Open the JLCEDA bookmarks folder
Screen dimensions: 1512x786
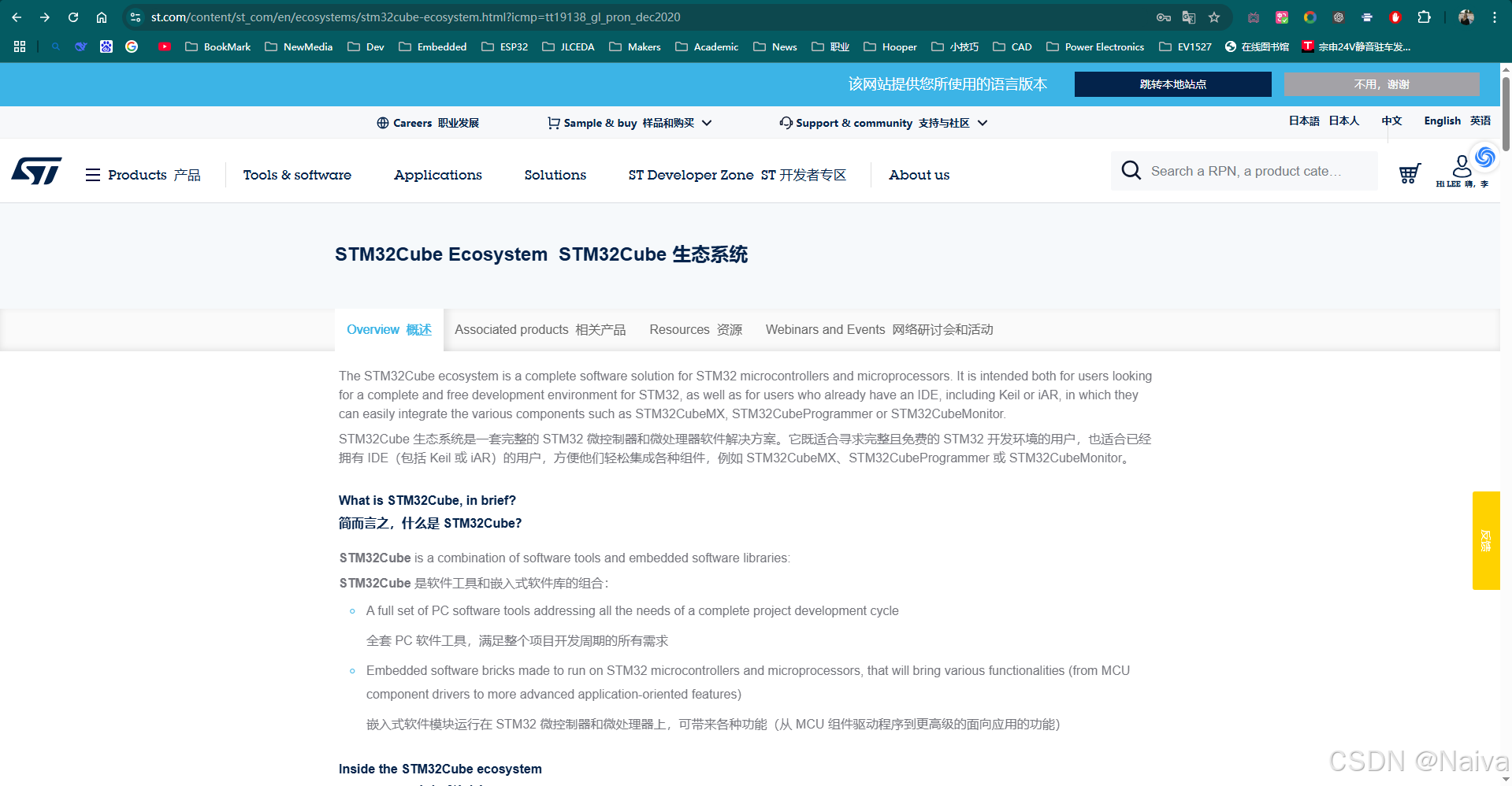[568, 46]
